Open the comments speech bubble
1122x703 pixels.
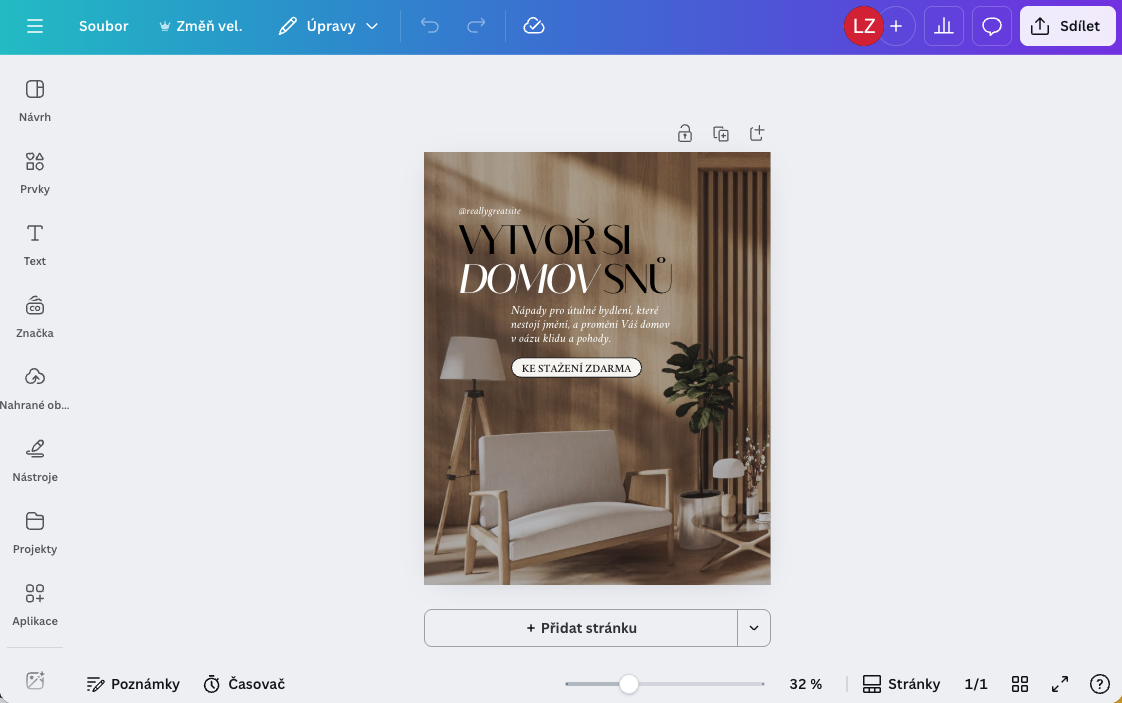(x=991, y=26)
